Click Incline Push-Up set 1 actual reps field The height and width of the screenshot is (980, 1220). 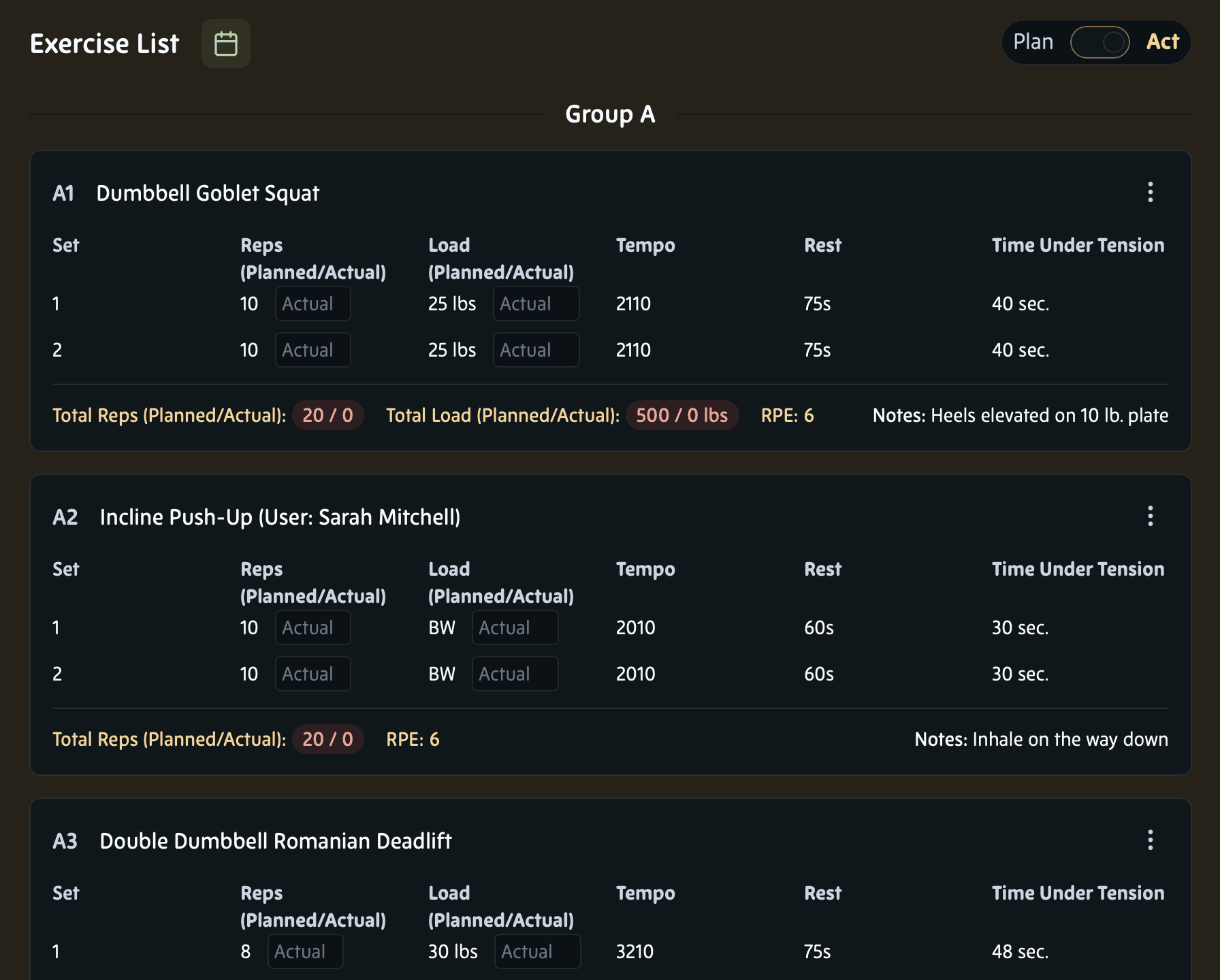click(x=313, y=627)
